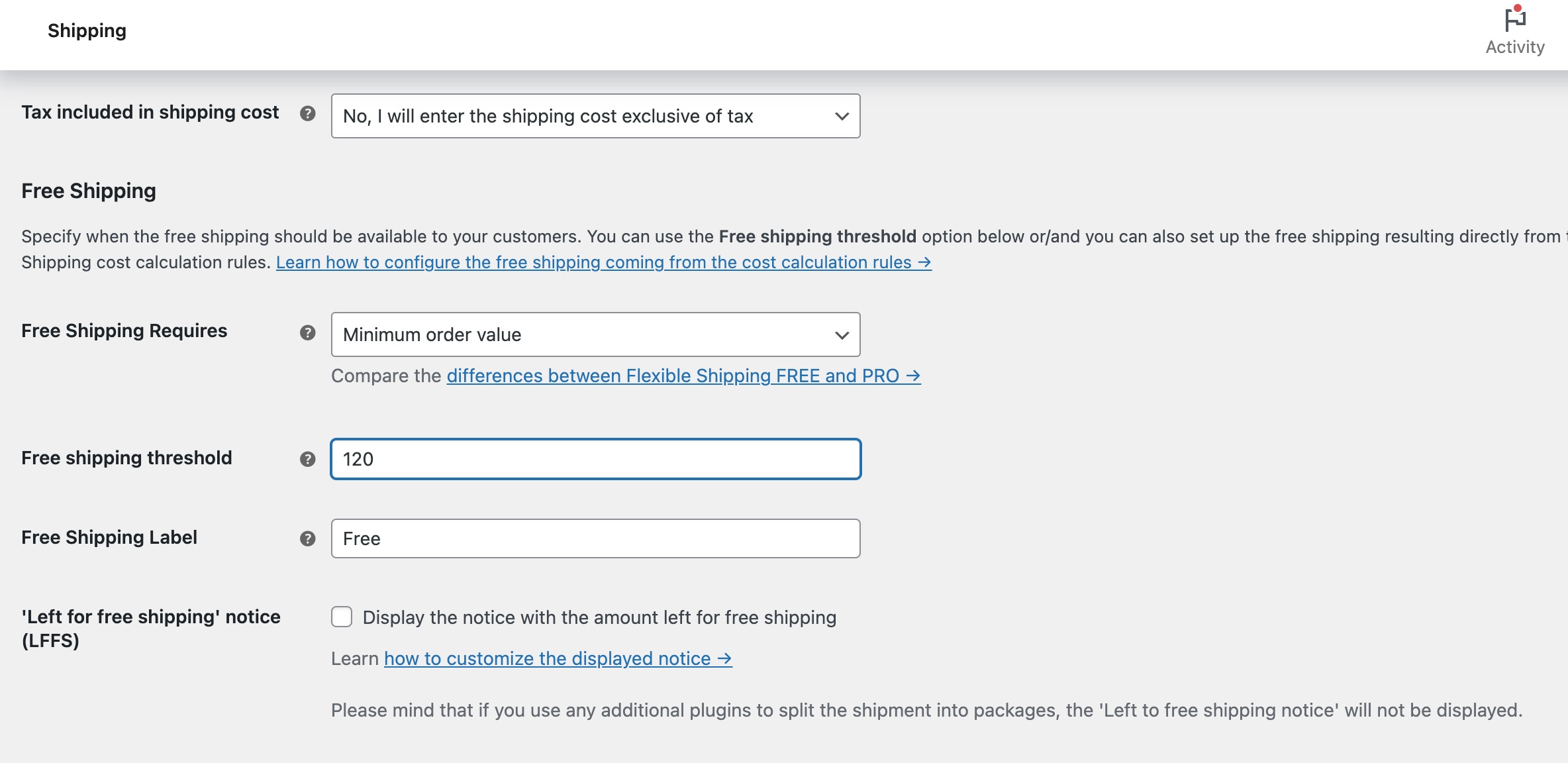
Task: Click the help icon next to 'Free shipping threshold'
Action: click(x=308, y=459)
